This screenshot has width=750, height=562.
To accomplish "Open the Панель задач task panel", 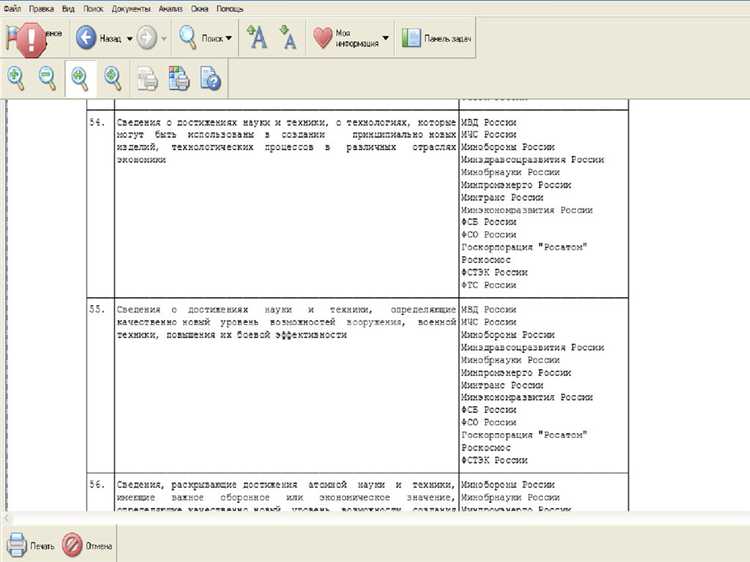I will pyautogui.click(x=436, y=38).
